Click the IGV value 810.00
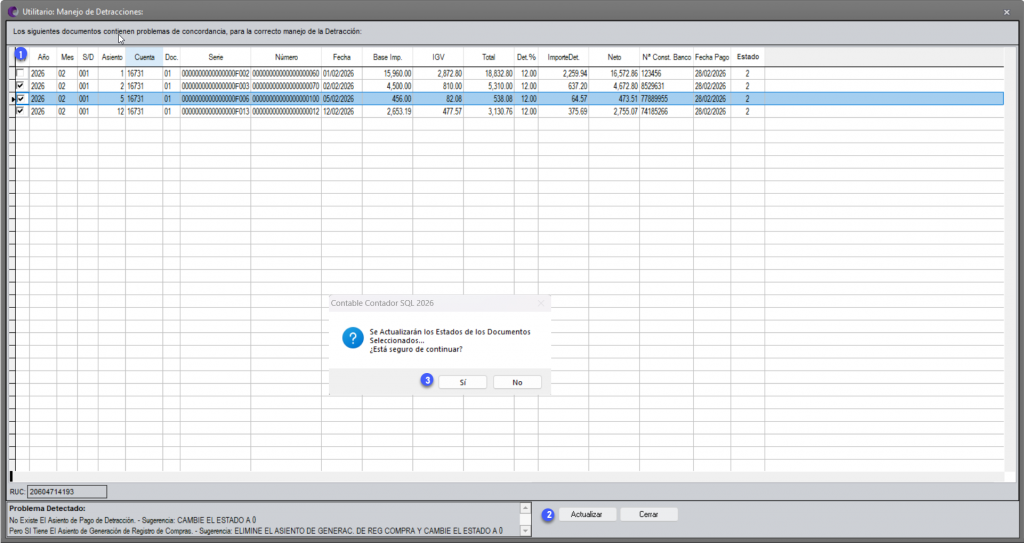 pos(438,86)
